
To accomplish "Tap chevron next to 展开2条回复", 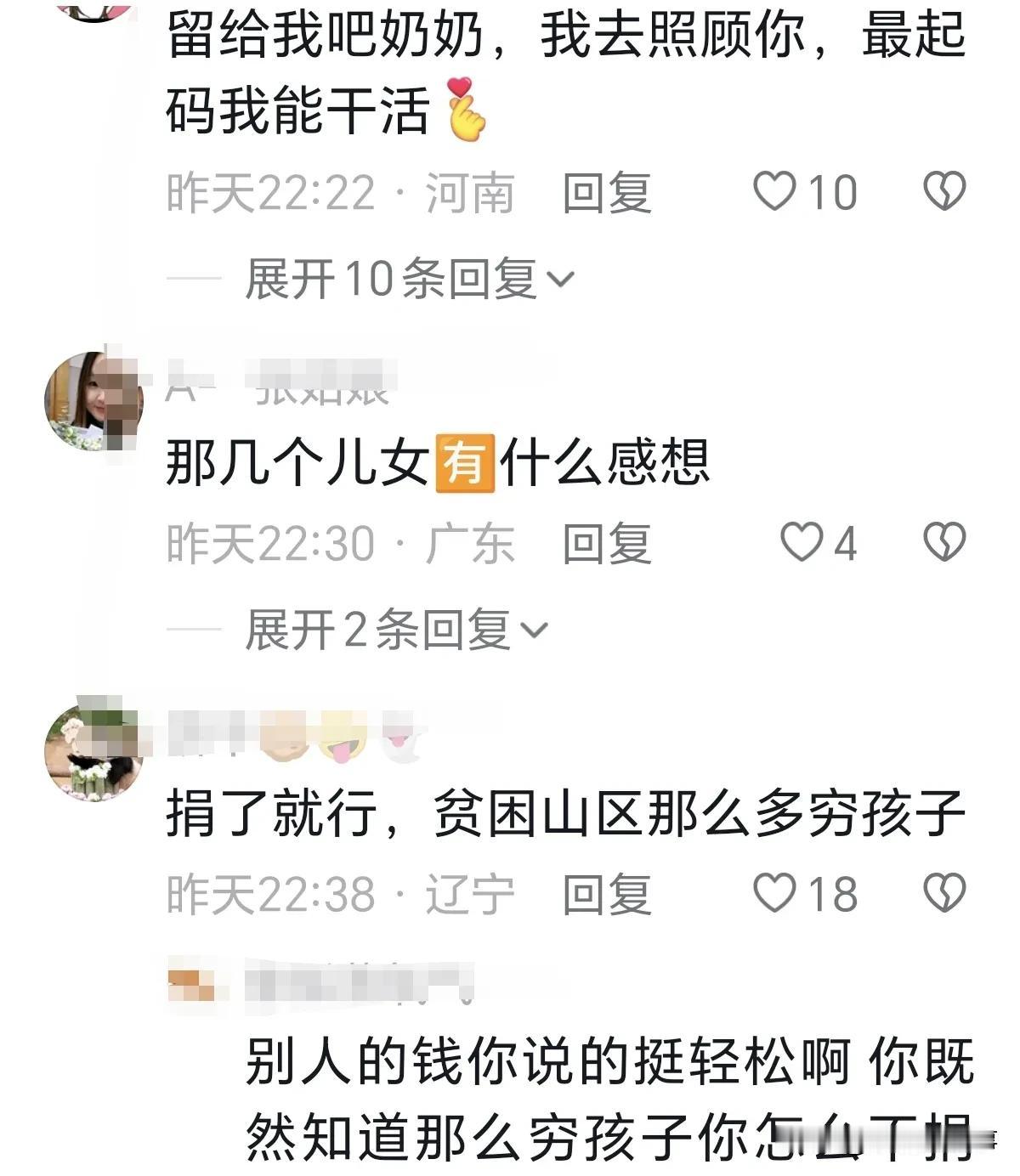I will (x=534, y=630).
